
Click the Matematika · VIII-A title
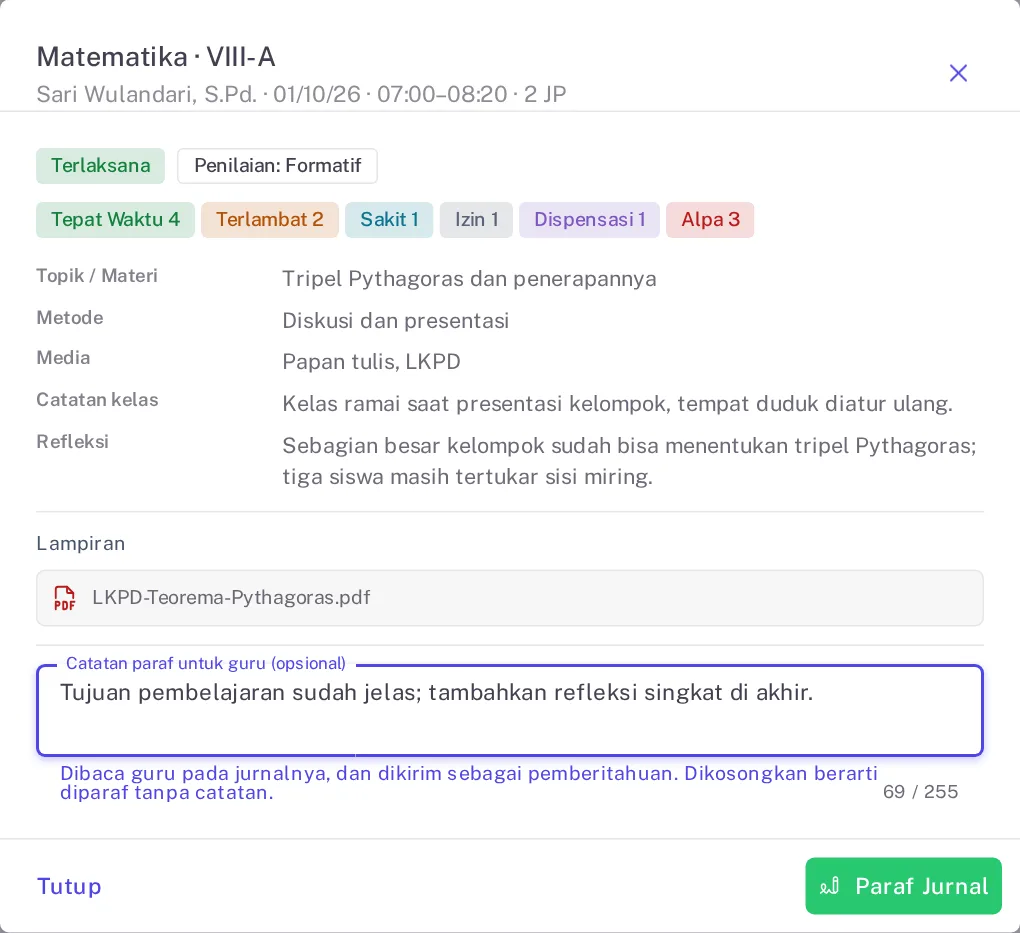pos(156,57)
